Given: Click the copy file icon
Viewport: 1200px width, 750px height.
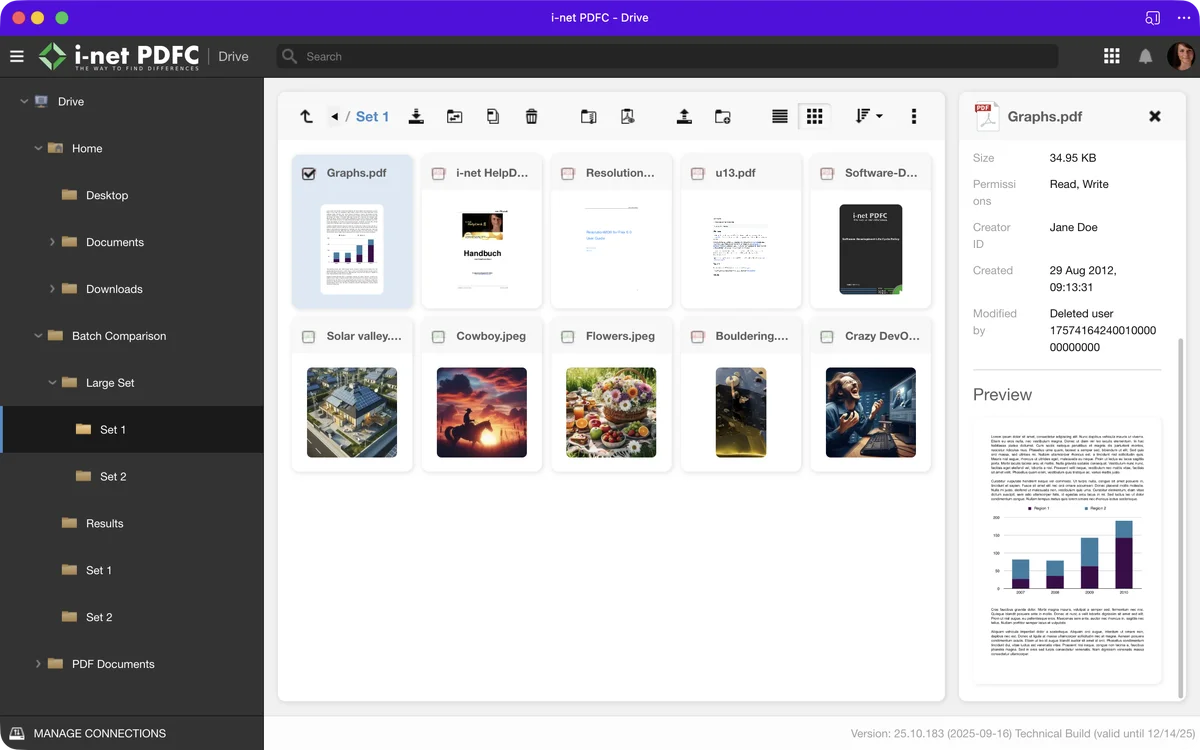Looking at the screenshot, I should (x=493, y=117).
